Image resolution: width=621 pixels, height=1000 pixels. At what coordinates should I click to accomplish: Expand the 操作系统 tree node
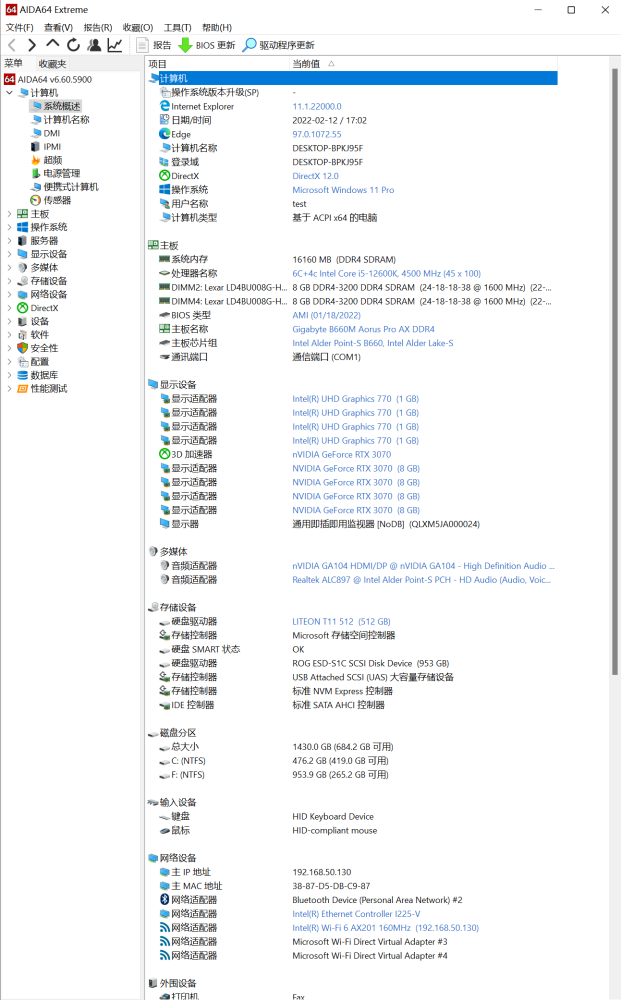pos(10,227)
